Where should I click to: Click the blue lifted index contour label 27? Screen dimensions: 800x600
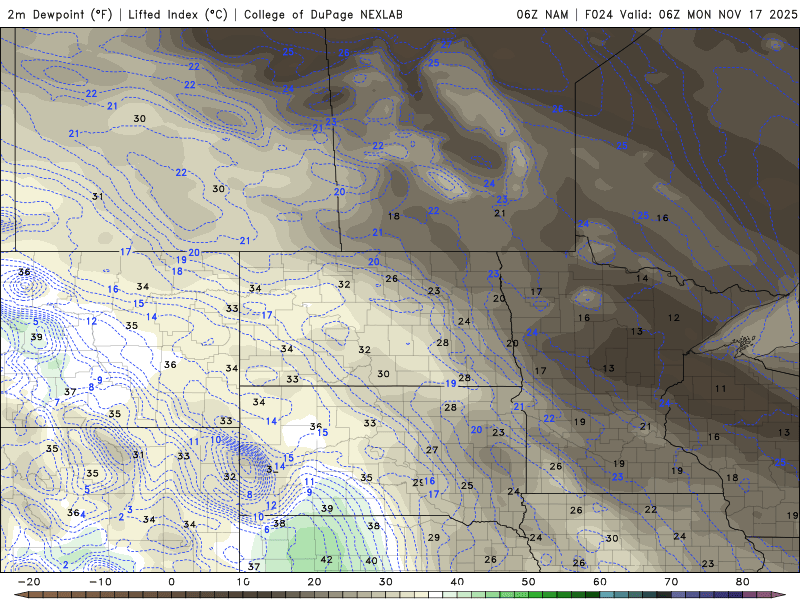coord(446,44)
